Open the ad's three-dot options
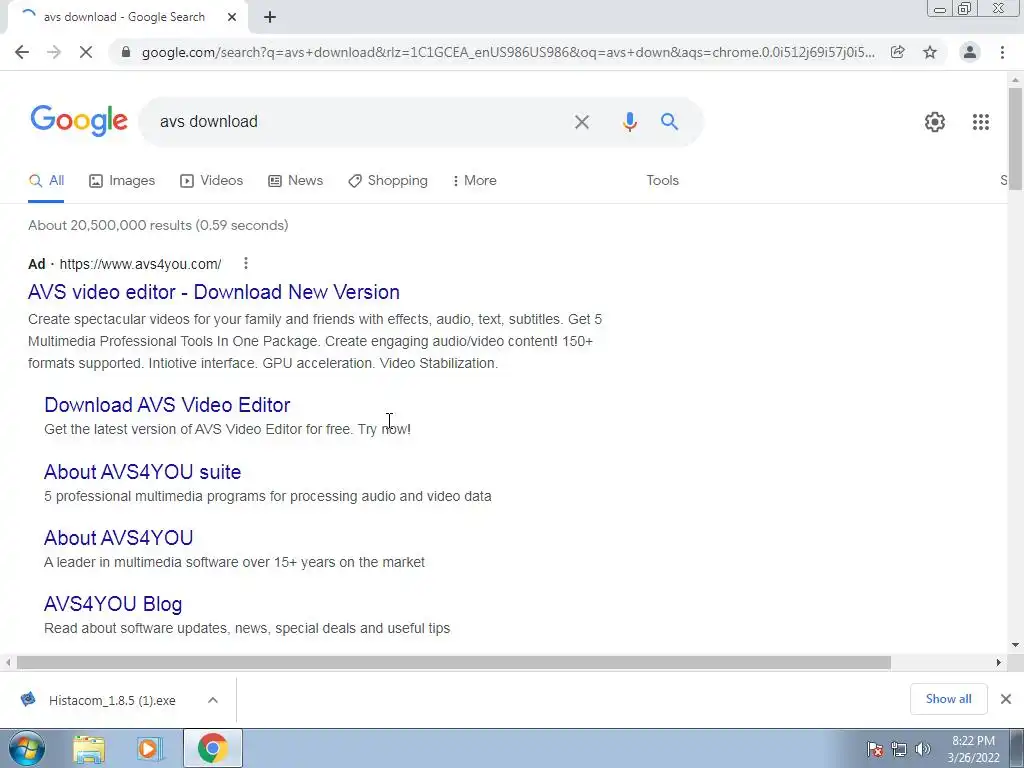The image size is (1024, 768). (246, 263)
